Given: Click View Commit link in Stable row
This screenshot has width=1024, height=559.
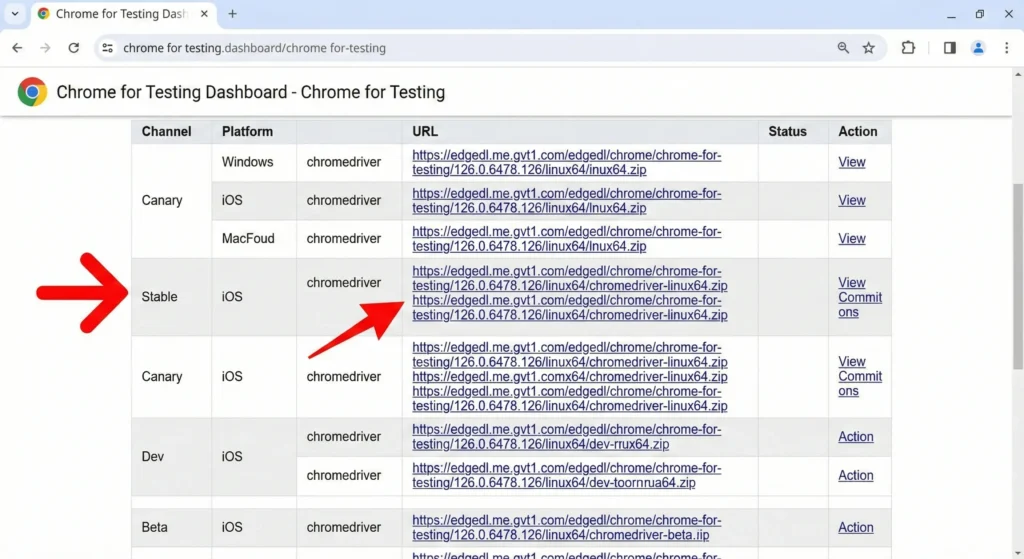Looking at the screenshot, I should [860, 297].
